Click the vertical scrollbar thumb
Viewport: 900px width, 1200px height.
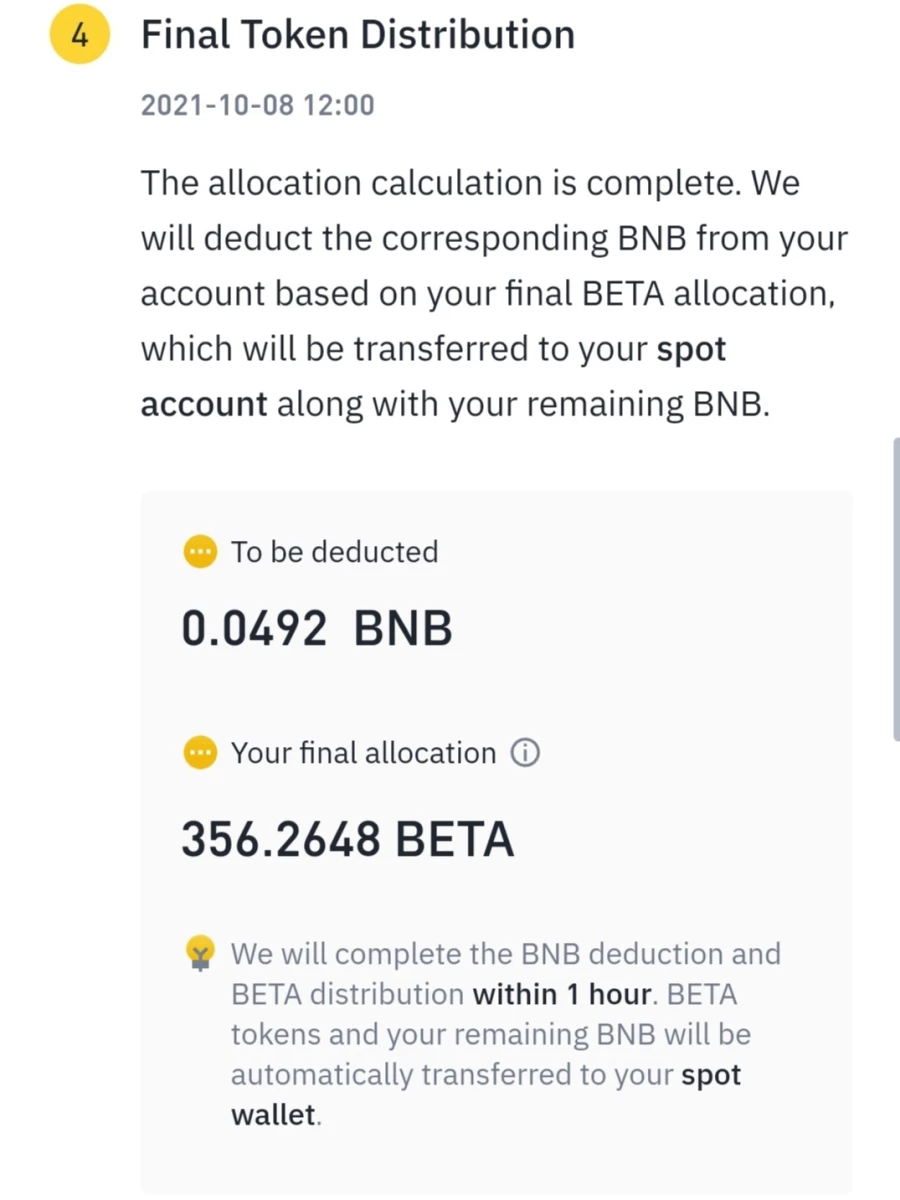[895, 589]
